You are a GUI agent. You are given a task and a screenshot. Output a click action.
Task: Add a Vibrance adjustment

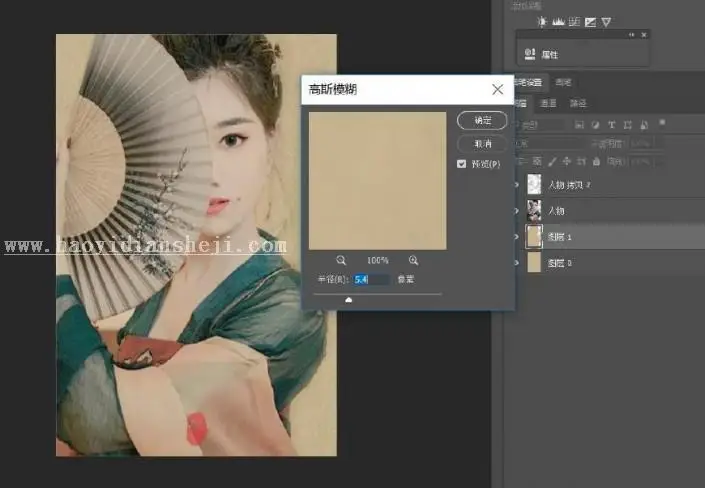pos(607,22)
